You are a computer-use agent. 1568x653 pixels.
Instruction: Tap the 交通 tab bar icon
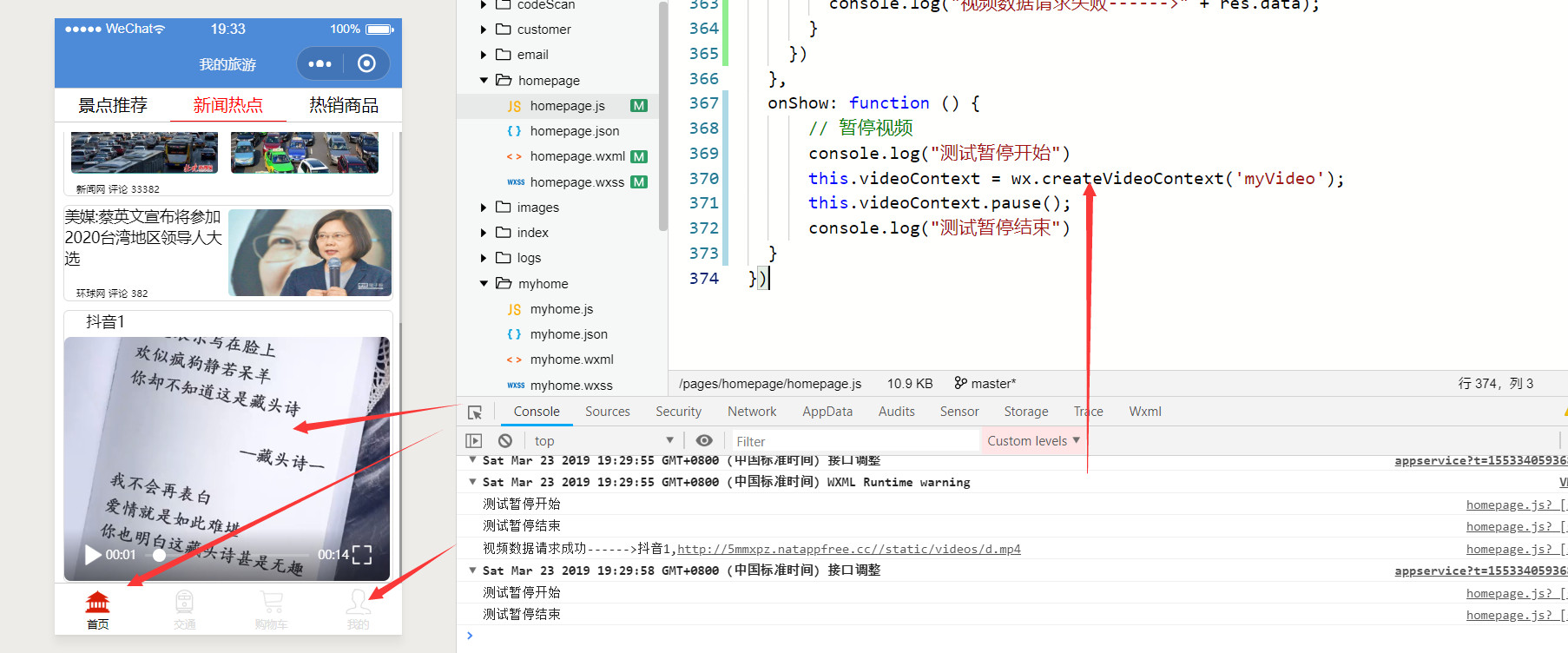(x=184, y=601)
